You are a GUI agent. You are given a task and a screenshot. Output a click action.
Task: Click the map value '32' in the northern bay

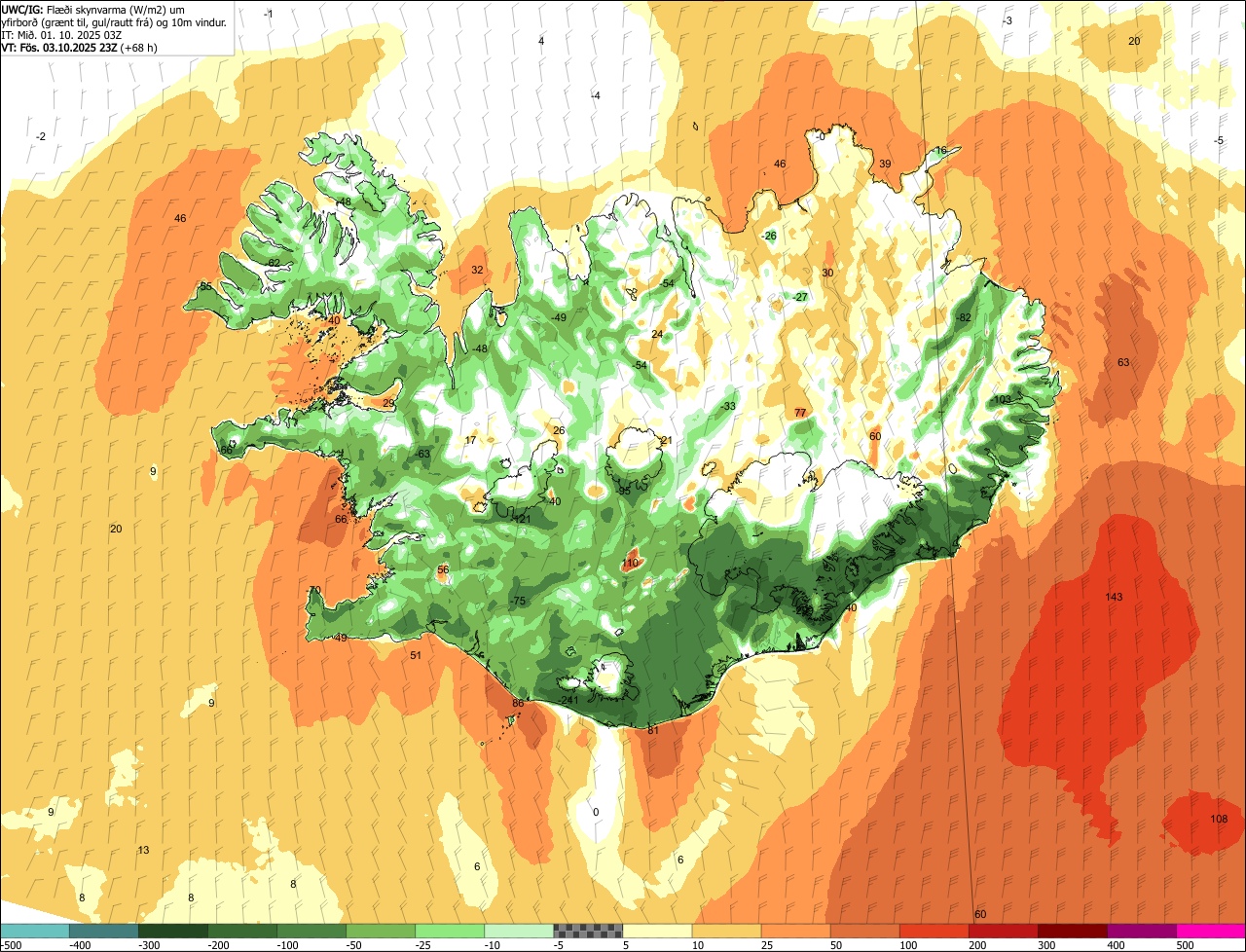tap(477, 270)
